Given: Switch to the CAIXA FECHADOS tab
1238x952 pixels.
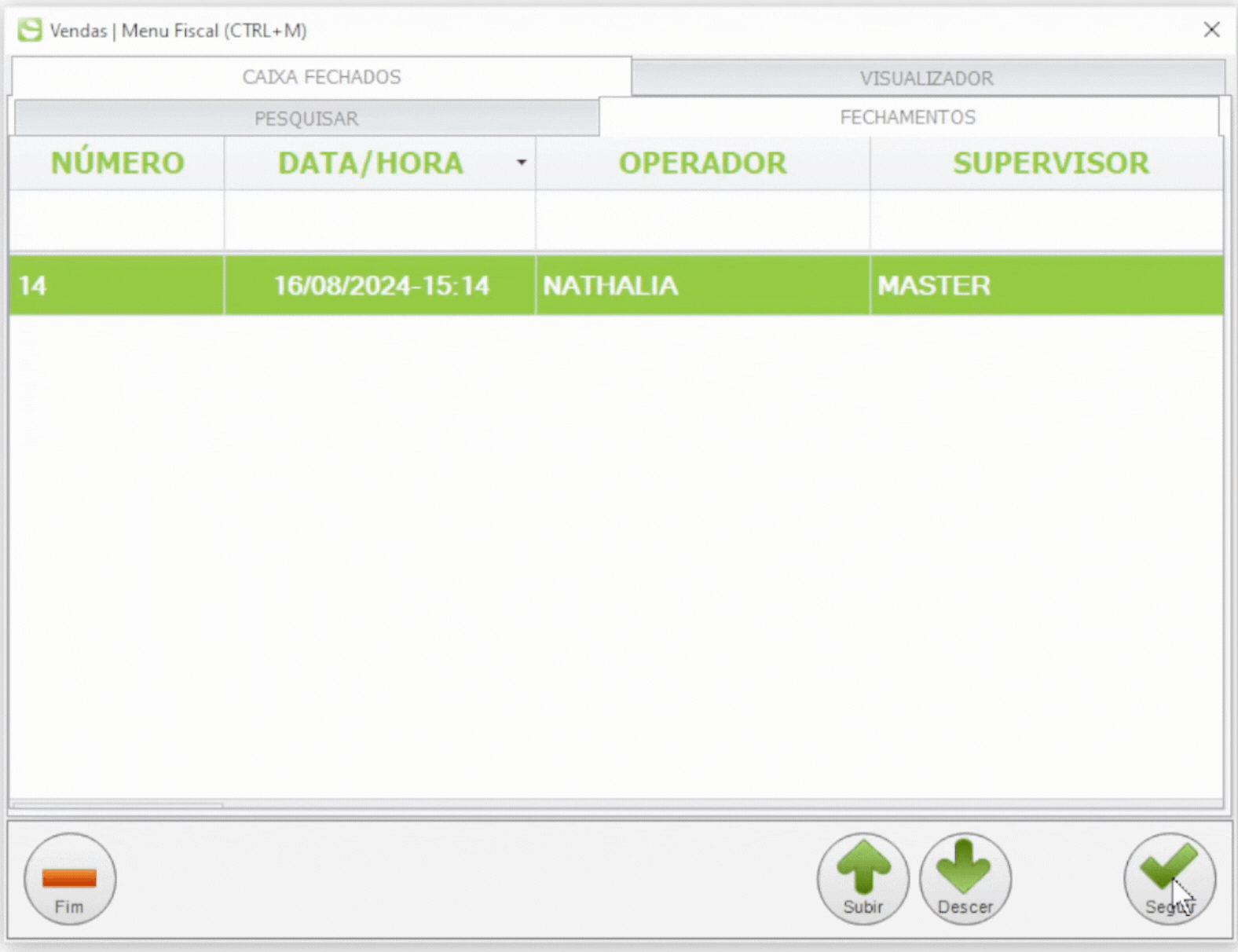Looking at the screenshot, I should coord(321,77).
